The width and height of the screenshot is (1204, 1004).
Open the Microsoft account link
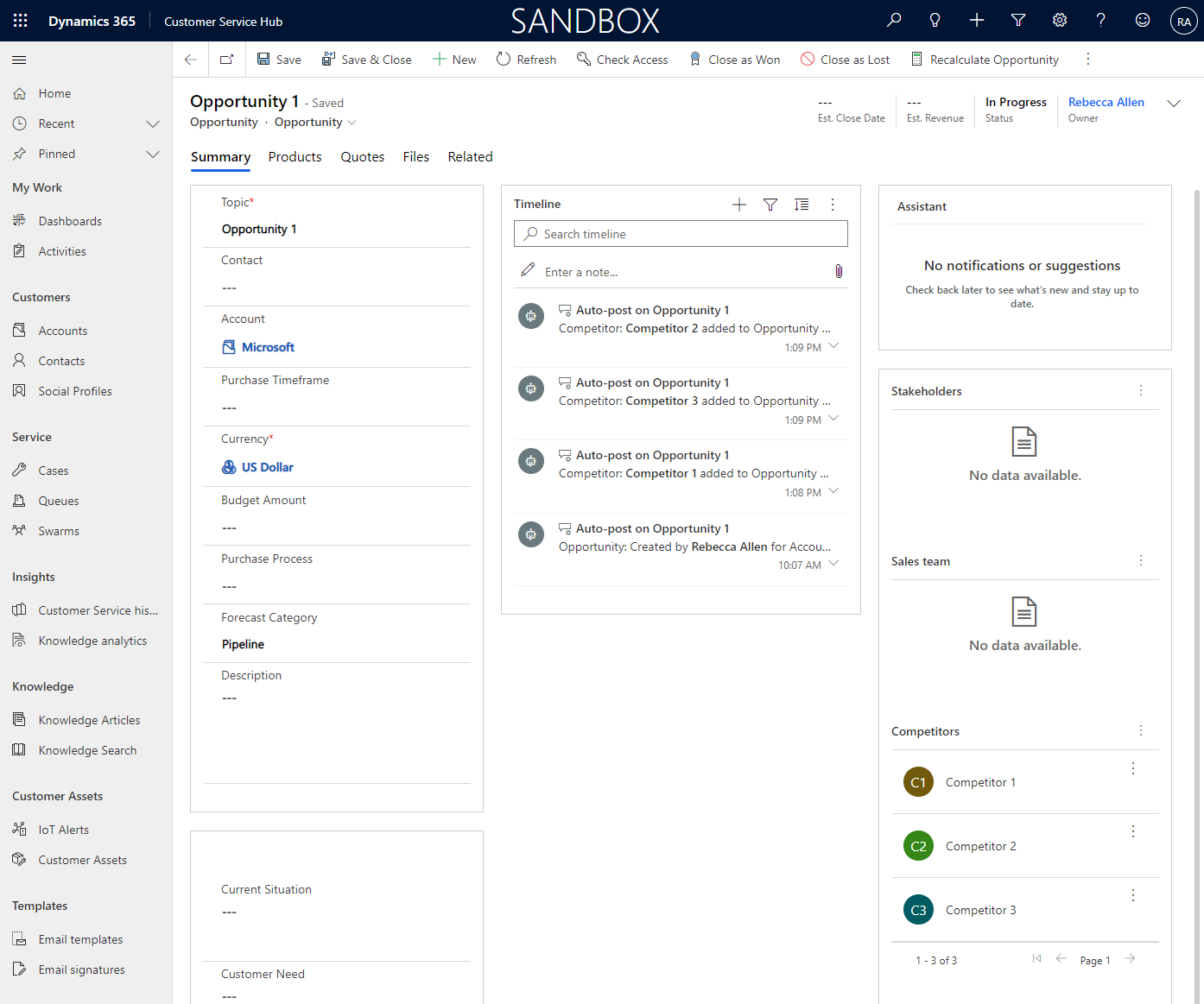pos(268,347)
